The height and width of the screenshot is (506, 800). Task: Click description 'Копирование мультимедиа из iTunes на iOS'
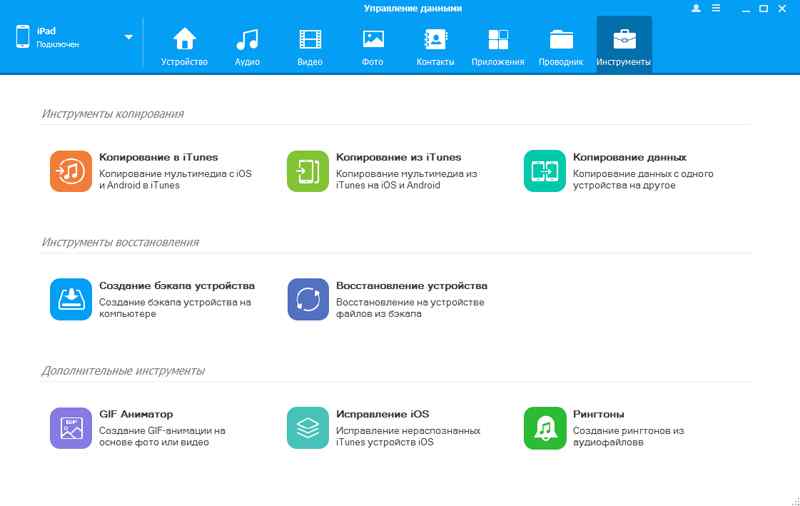(x=407, y=179)
